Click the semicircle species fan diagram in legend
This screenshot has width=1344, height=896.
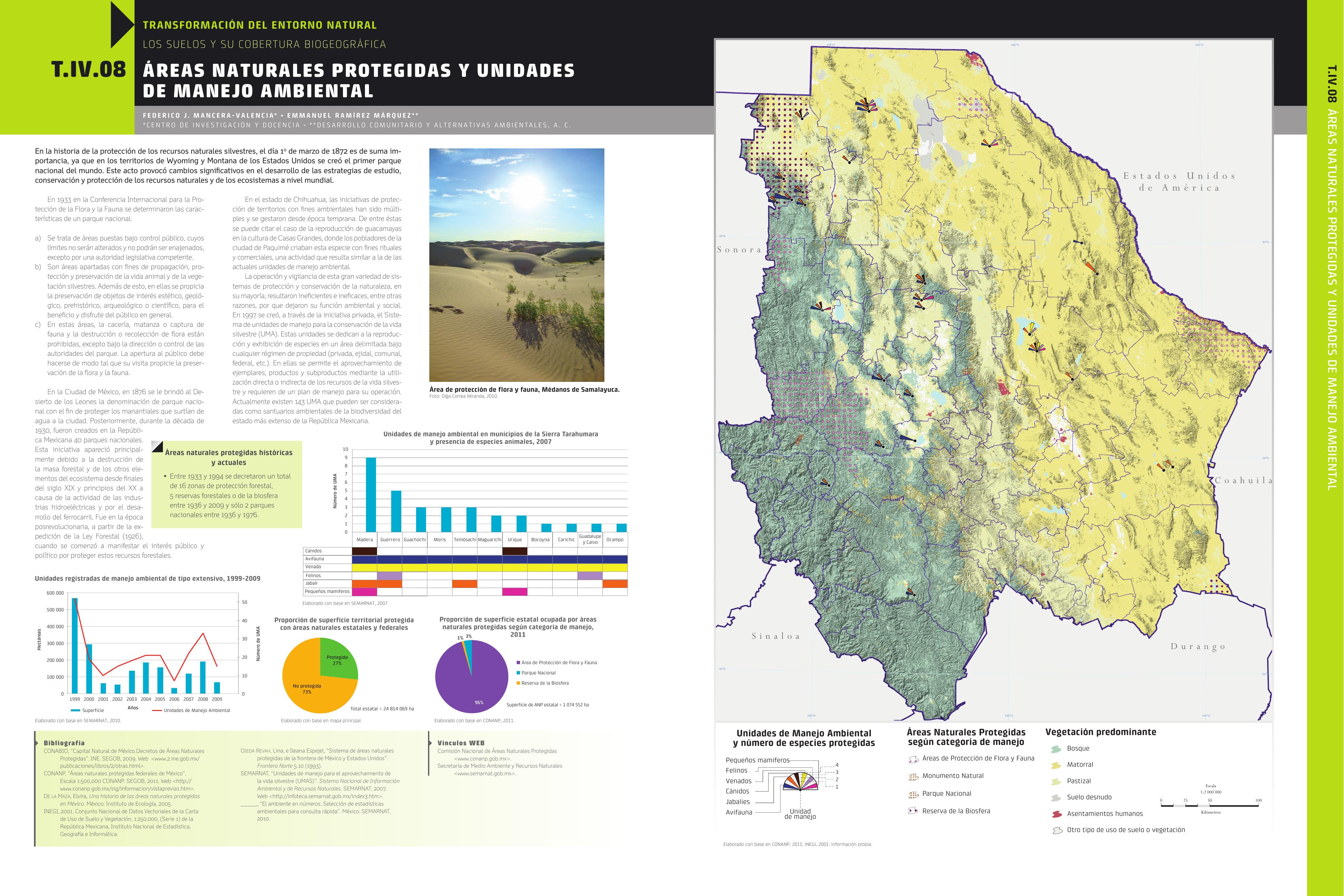[x=801, y=782]
